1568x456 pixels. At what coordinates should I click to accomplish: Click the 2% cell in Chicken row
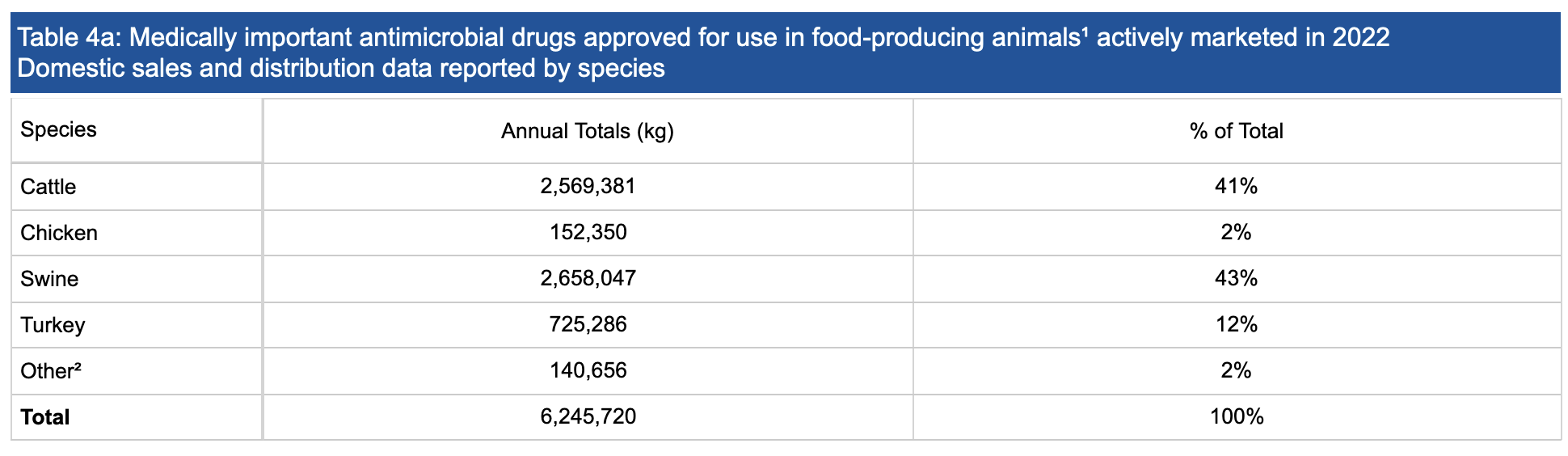coord(1236,232)
